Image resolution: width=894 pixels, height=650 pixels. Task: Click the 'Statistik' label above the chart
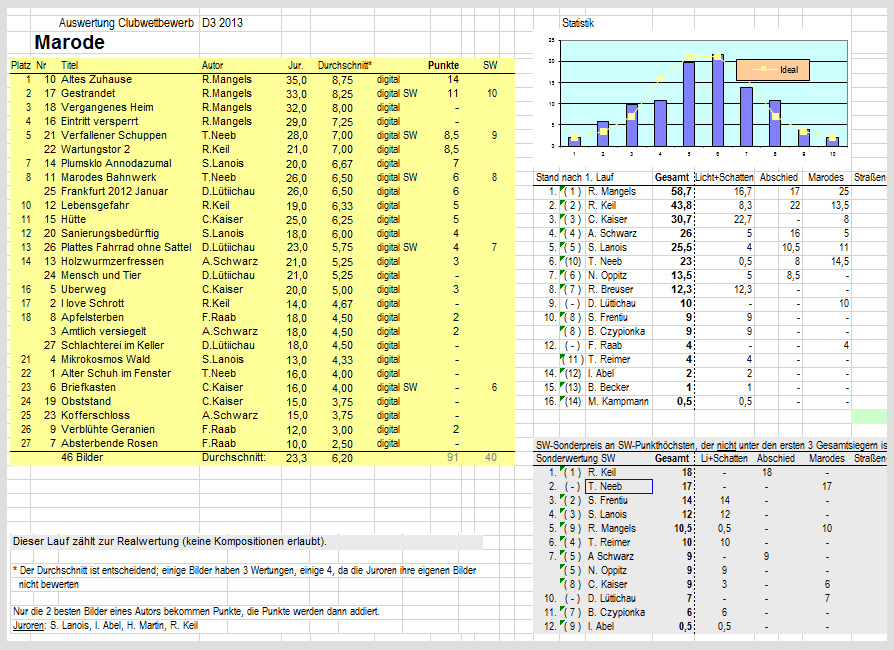click(x=578, y=23)
